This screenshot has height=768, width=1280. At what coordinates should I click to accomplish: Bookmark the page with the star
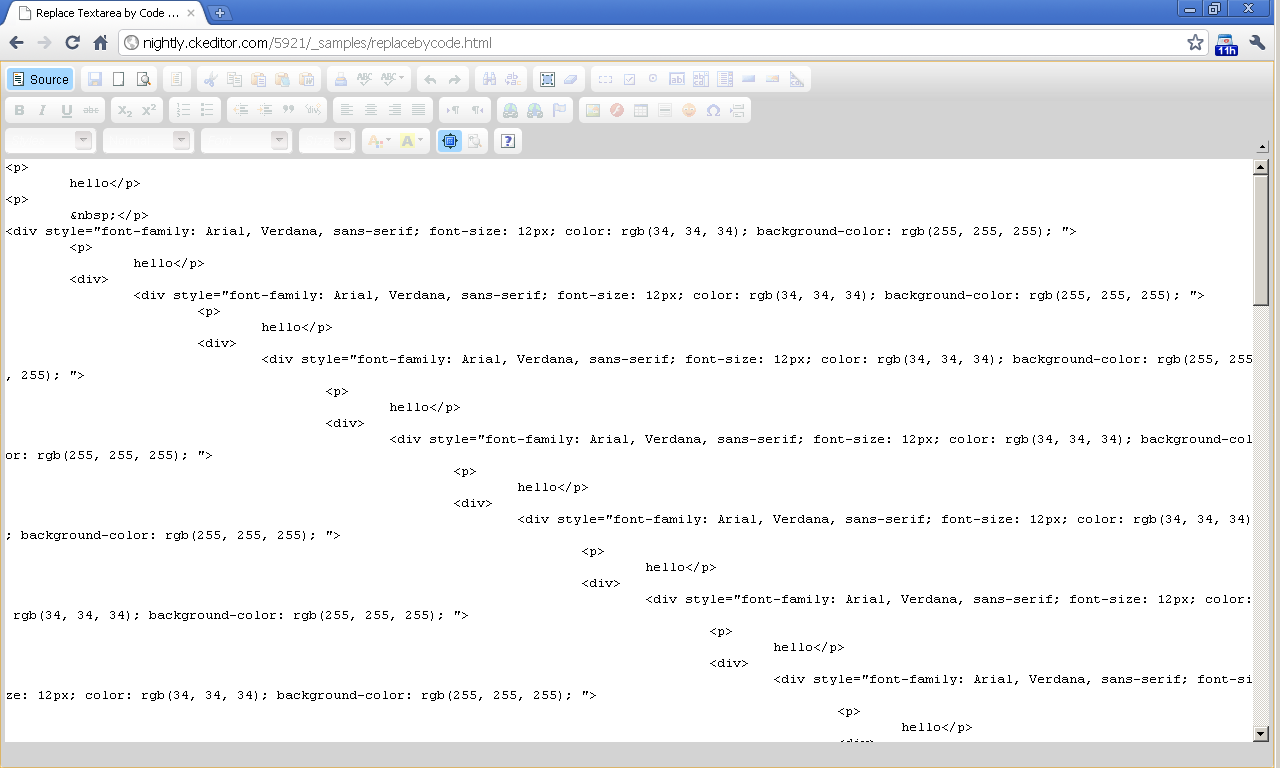[x=1197, y=43]
